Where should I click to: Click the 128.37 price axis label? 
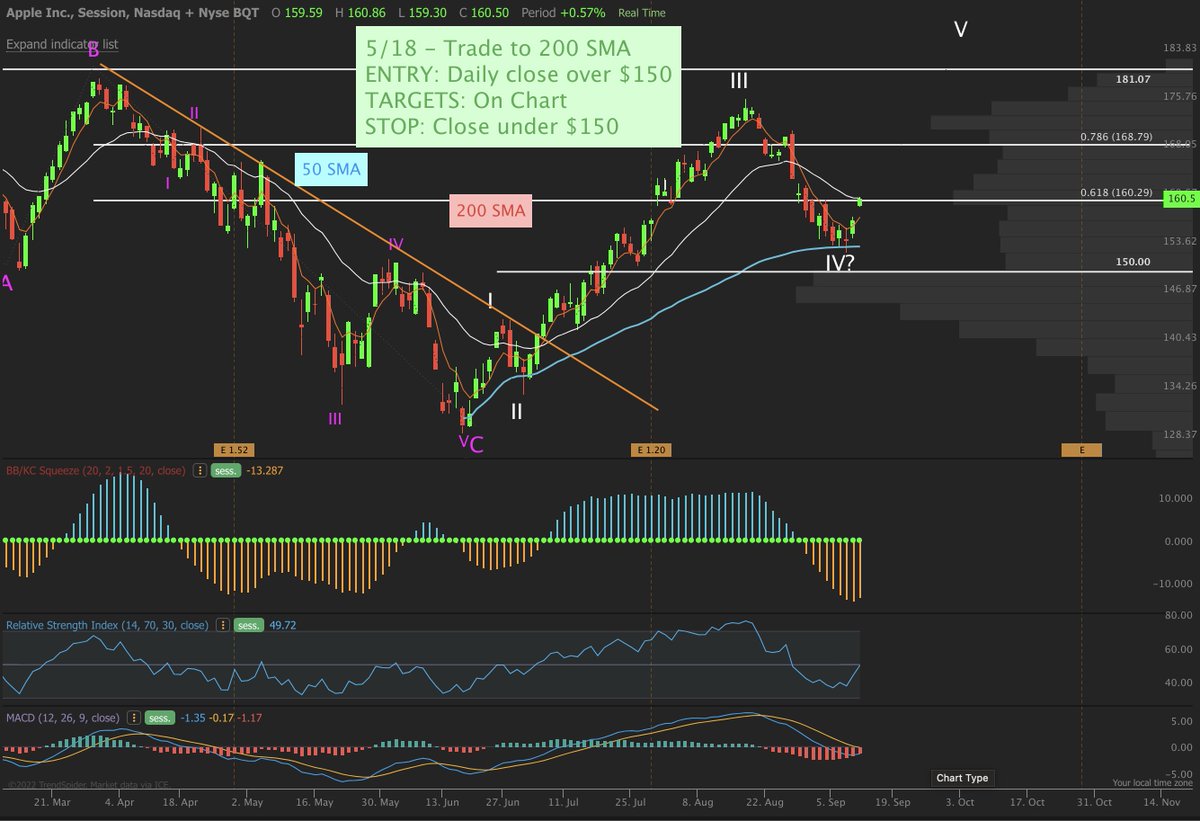coord(1180,434)
